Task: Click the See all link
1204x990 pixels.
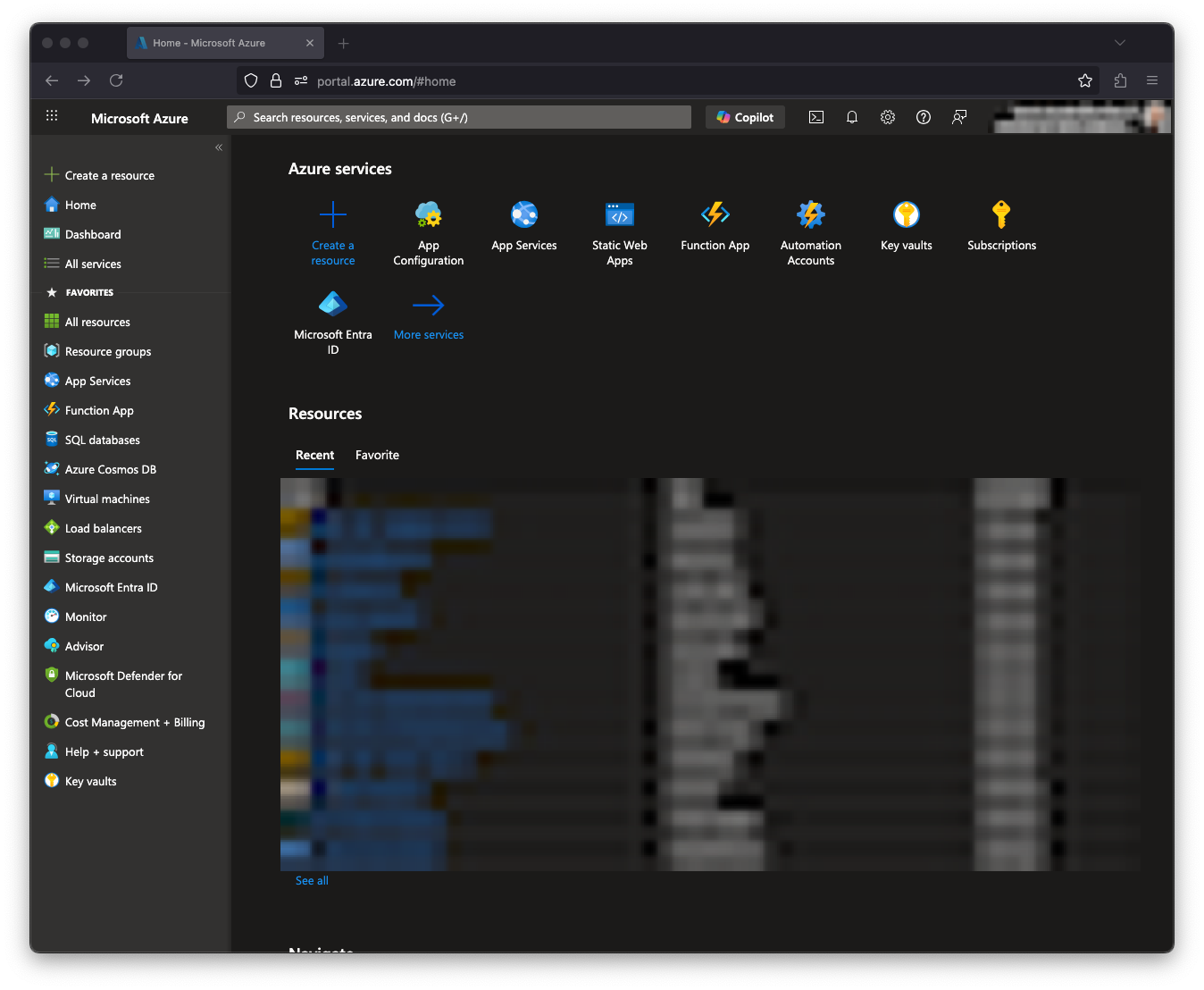Action: (x=311, y=880)
